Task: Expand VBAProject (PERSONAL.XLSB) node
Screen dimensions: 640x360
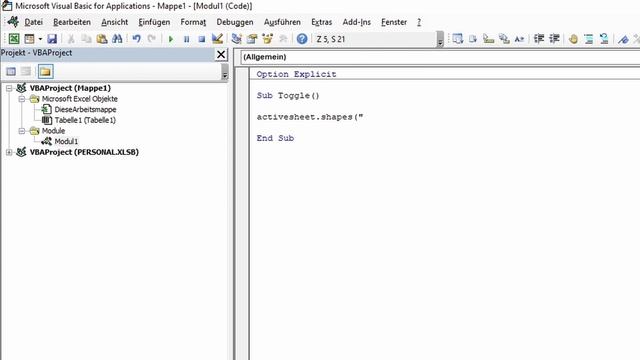Action: click(9, 152)
